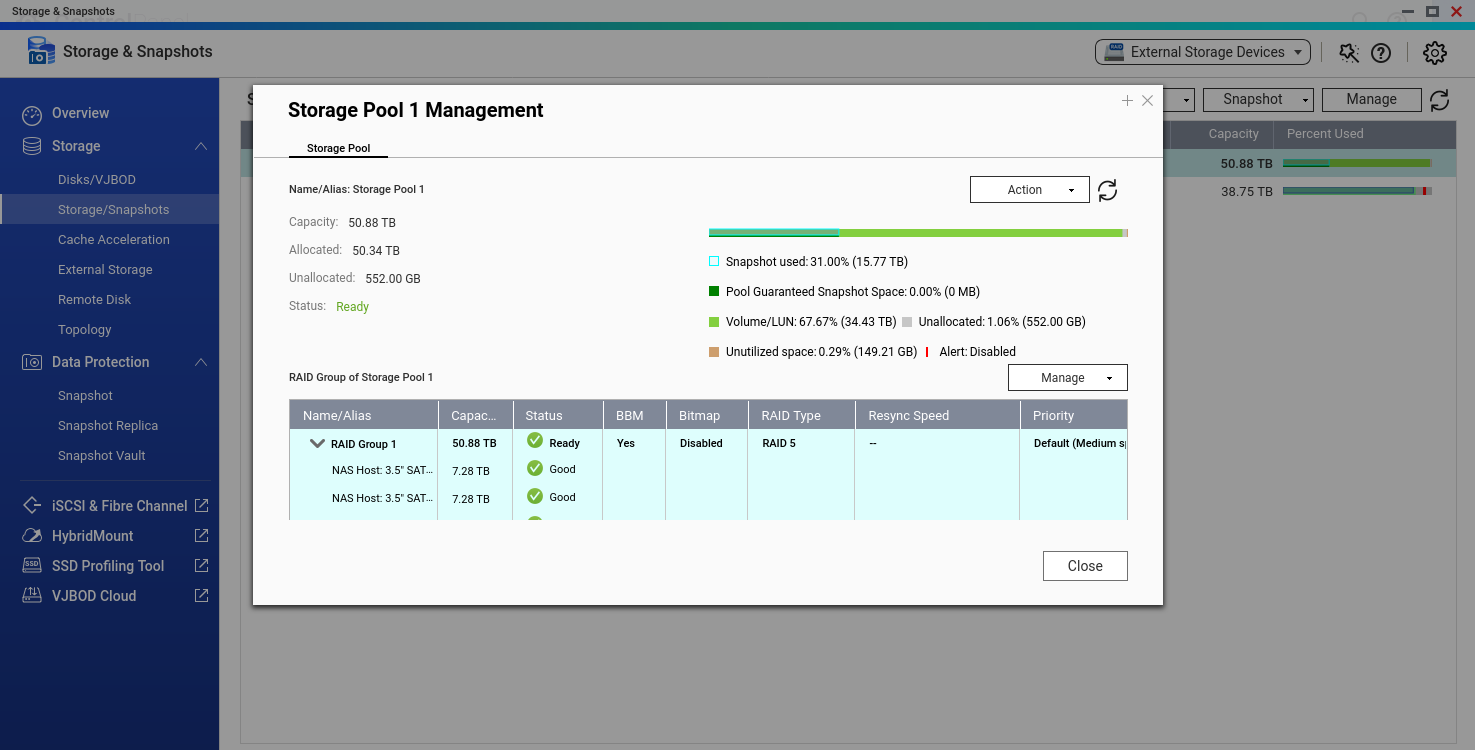The height and width of the screenshot is (750, 1475).
Task: Open global settings gear icon
Action: coord(1434,53)
